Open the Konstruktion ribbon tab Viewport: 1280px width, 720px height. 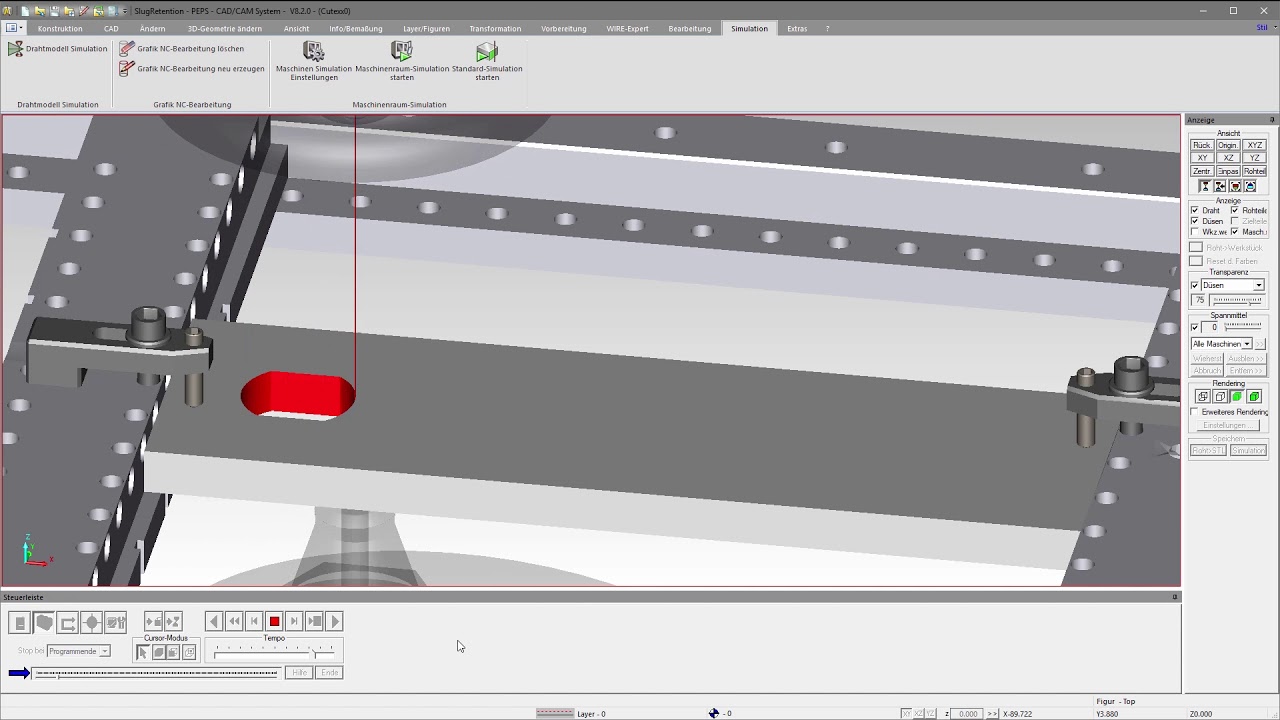coord(60,28)
